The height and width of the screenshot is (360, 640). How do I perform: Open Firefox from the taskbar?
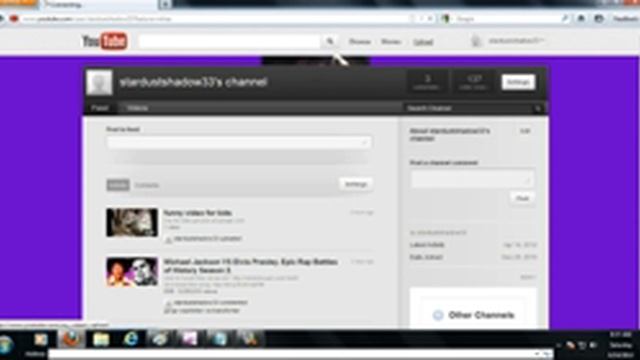(x=72, y=339)
